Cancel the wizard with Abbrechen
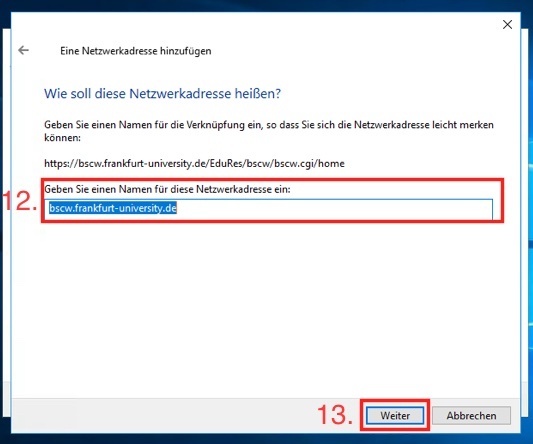 471,415
